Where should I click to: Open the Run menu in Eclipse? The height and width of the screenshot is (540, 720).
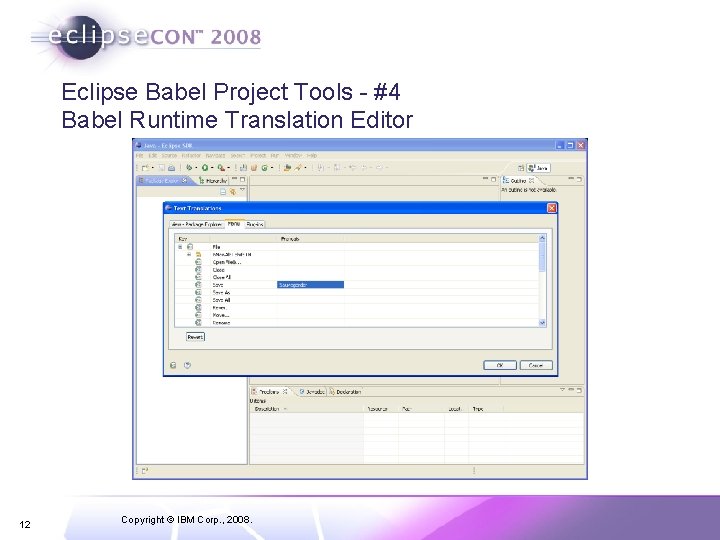[x=275, y=156]
